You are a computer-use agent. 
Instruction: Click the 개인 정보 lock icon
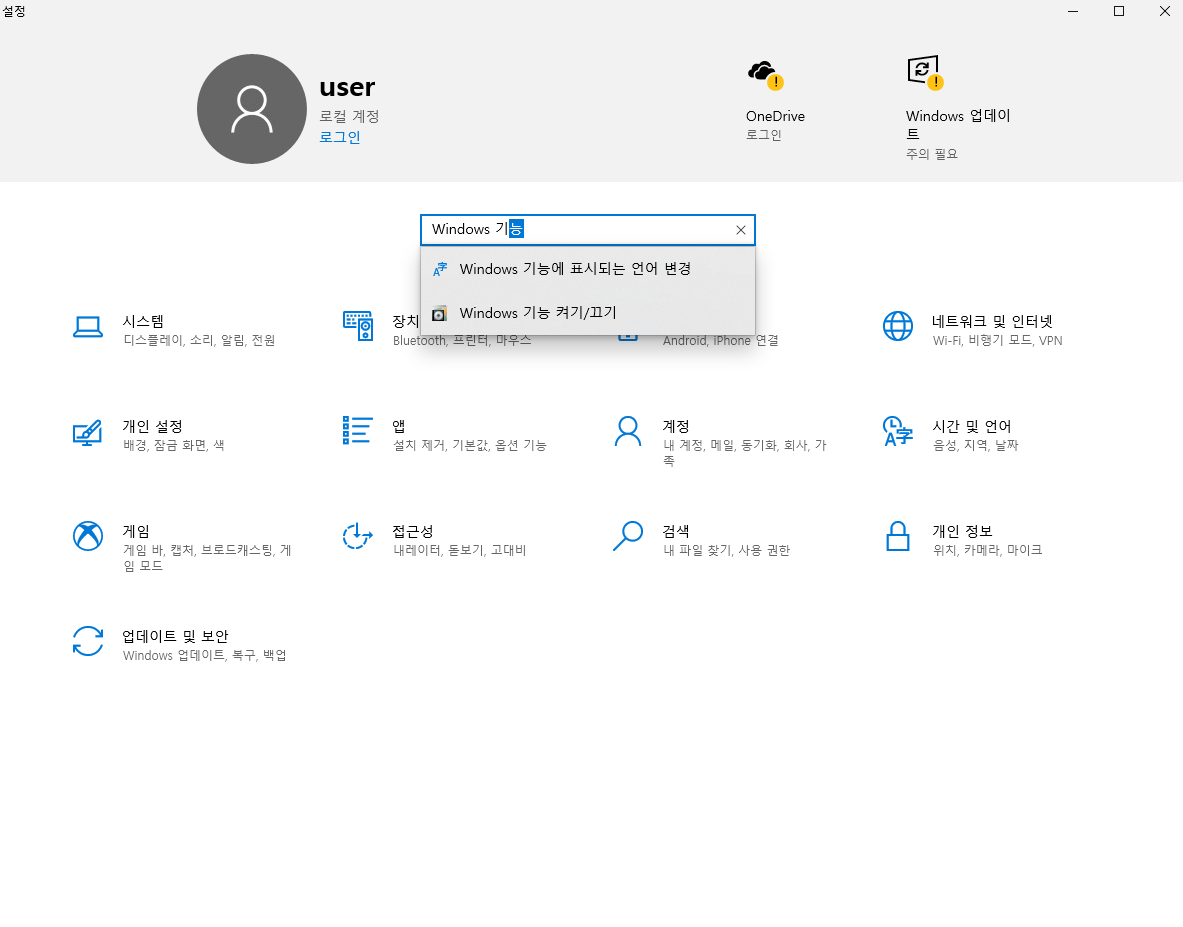(898, 536)
